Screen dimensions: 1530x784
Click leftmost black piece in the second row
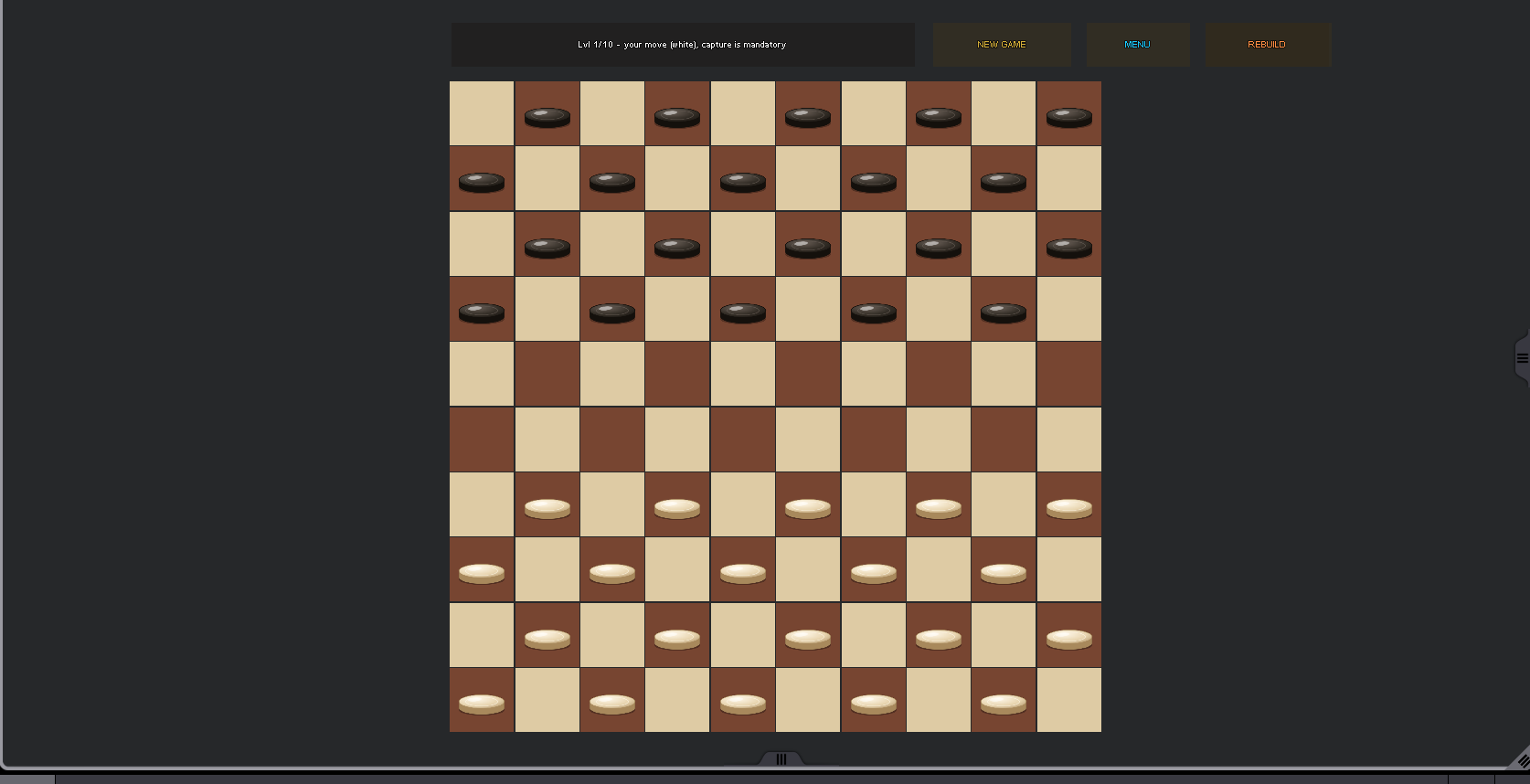pos(482,182)
